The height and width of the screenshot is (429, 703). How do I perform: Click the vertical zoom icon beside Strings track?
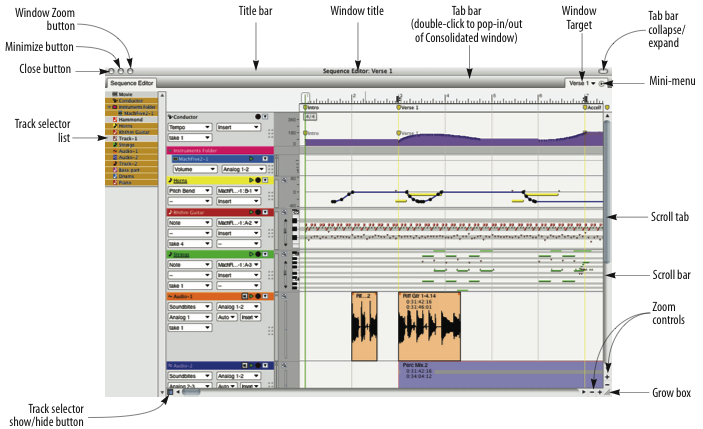284,254
